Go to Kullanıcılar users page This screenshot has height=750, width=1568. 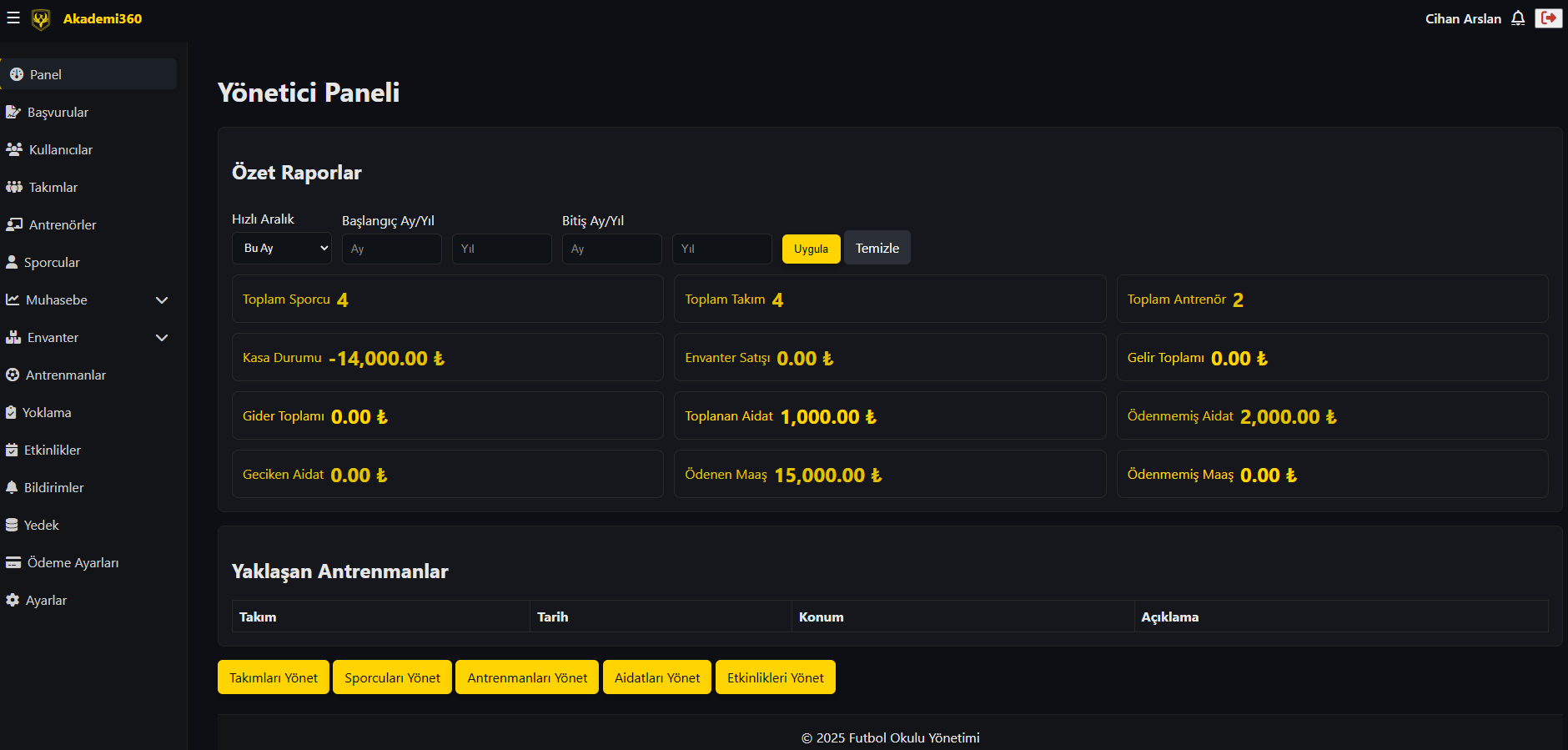60,149
